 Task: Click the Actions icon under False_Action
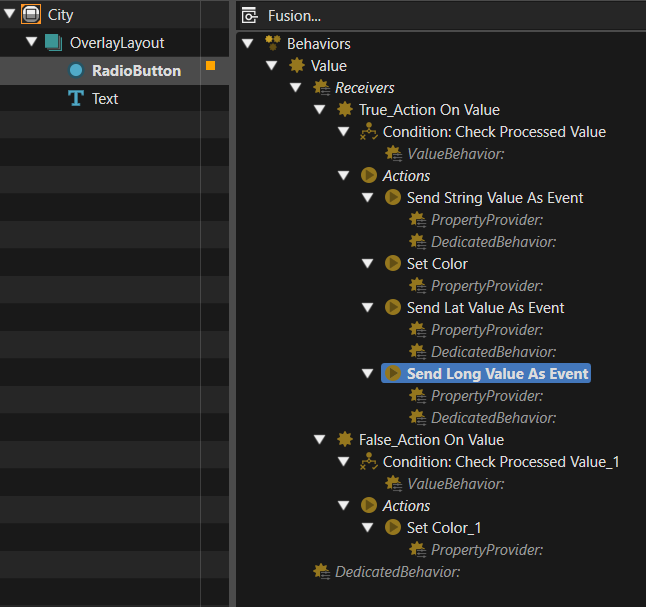[369, 505]
